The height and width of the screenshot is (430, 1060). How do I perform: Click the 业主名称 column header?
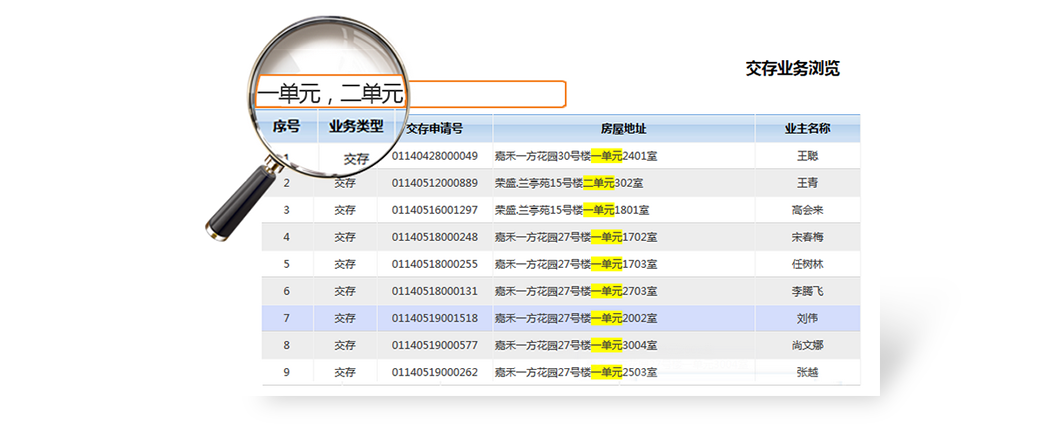click(807, 128)
